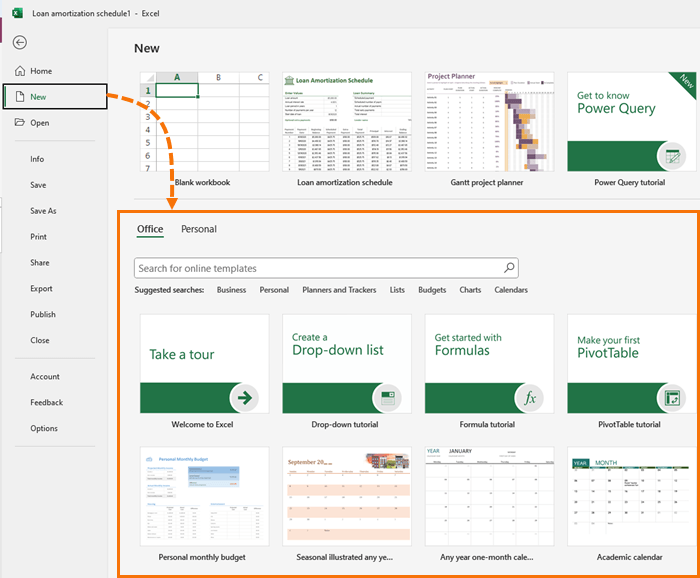Click the 'Academic calendar' caption
700x578 pixels.
[629, 557]
